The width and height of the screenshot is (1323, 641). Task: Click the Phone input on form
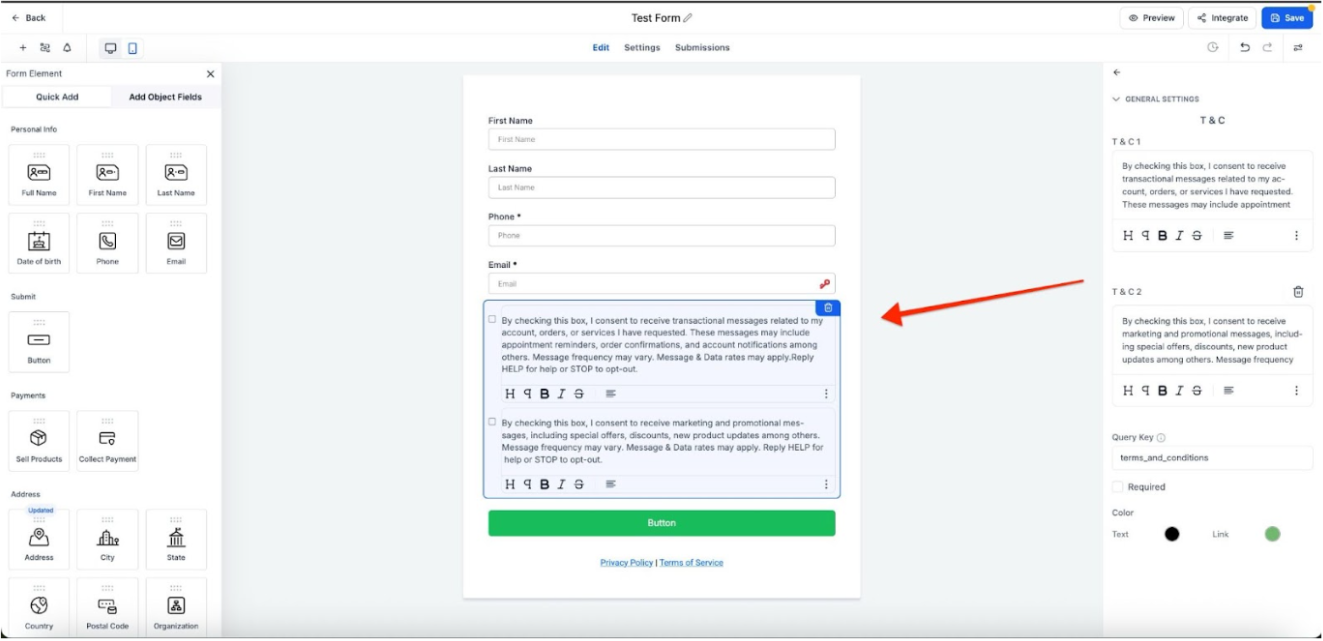[661, 236]
